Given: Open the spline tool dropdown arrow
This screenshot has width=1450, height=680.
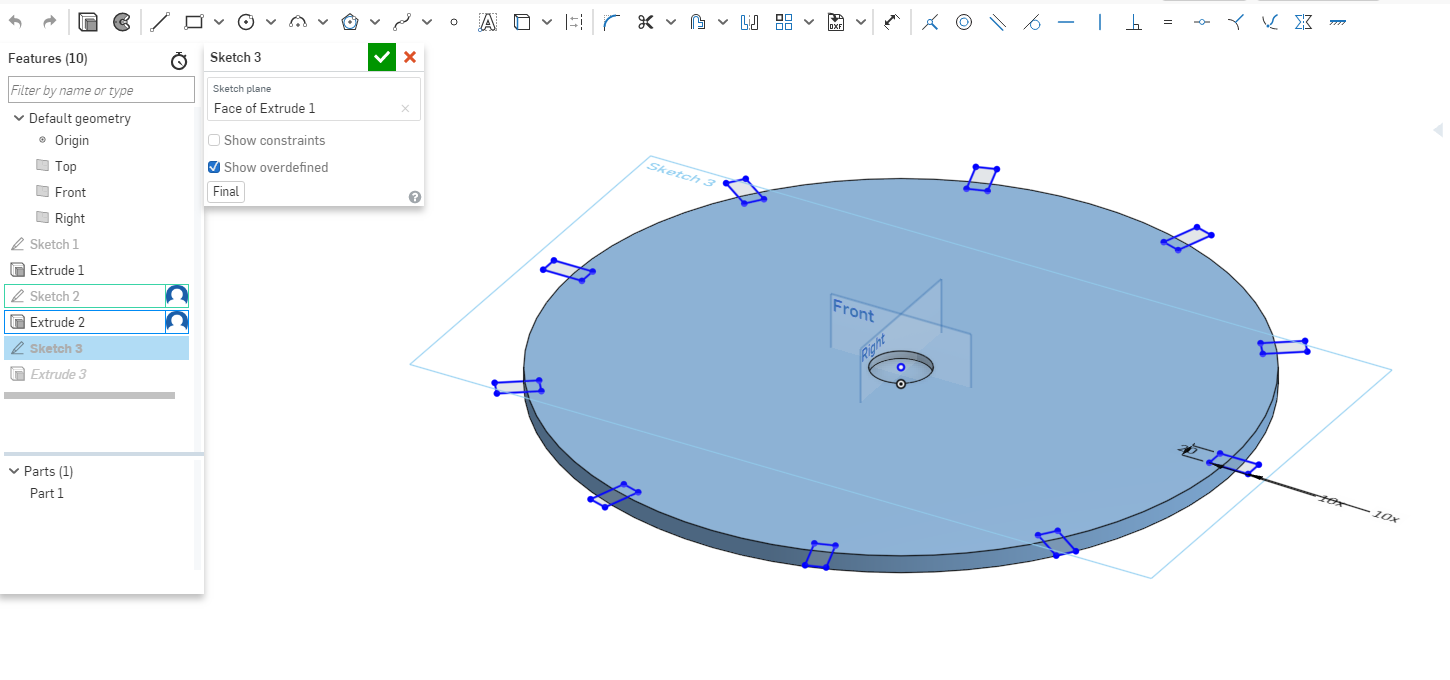Looking at the screenshot, I should (427, 21).
